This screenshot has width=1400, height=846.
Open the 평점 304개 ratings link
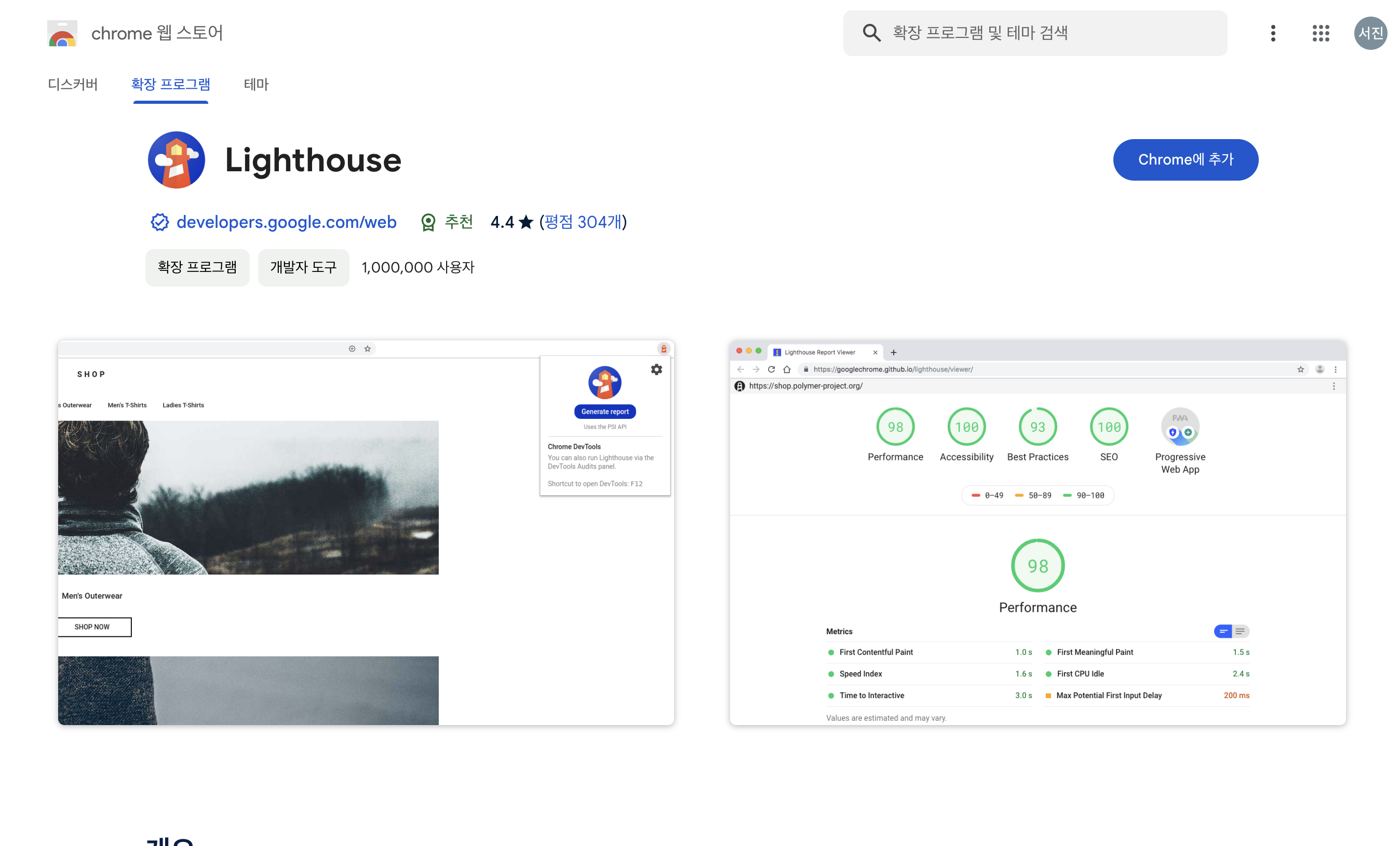click(x=583, y=222)
